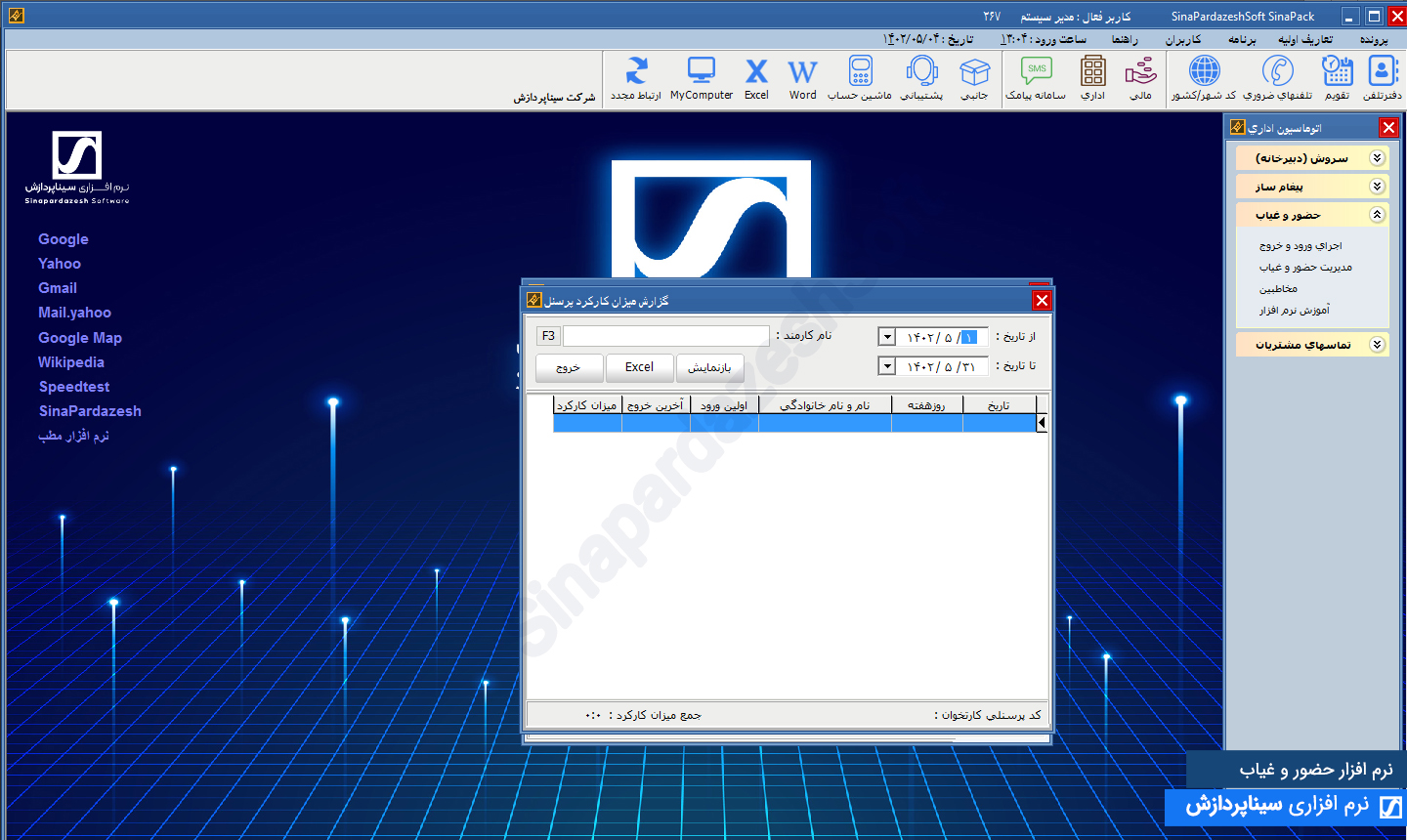The image size is (1407, 840).
Task: Open MyComputer from the toolbar
Action: [x=702, y=78]
